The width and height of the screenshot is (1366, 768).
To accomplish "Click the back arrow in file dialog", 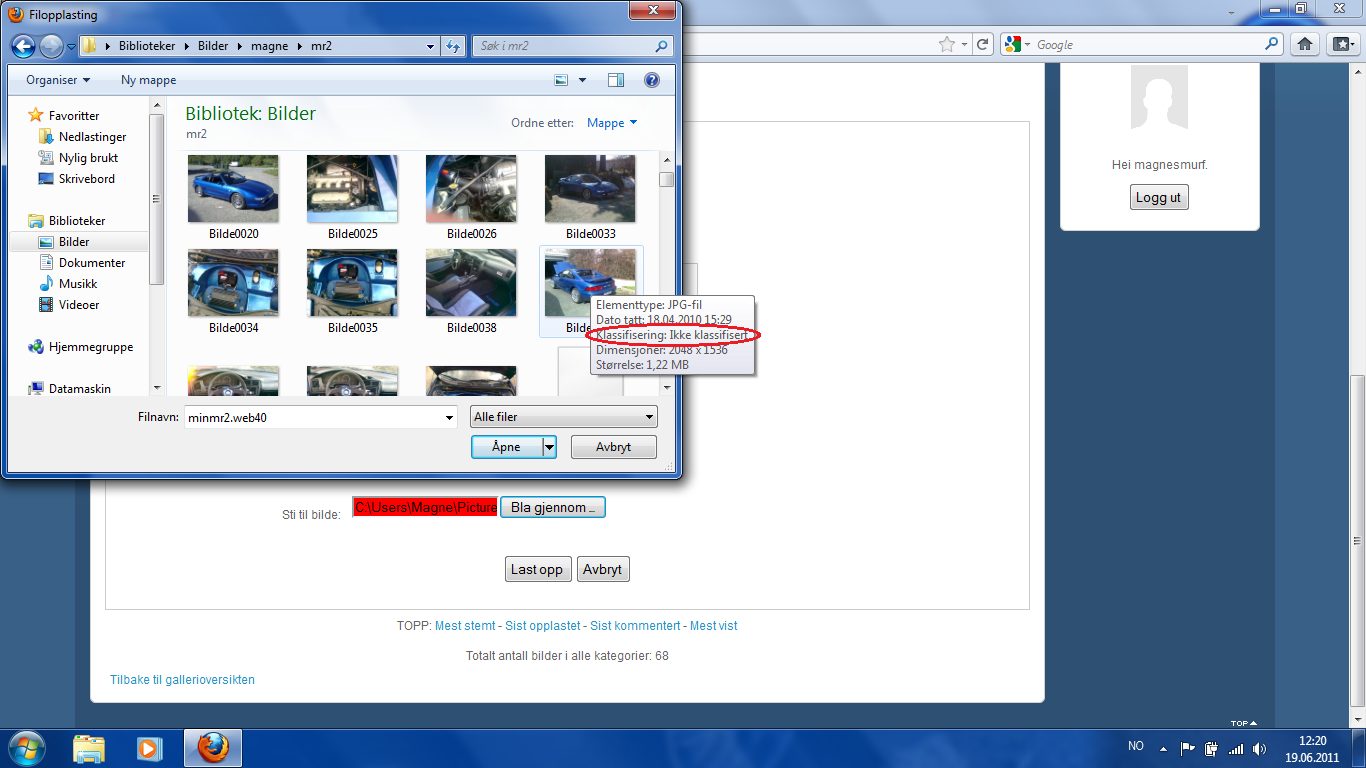I will point(24,46).
